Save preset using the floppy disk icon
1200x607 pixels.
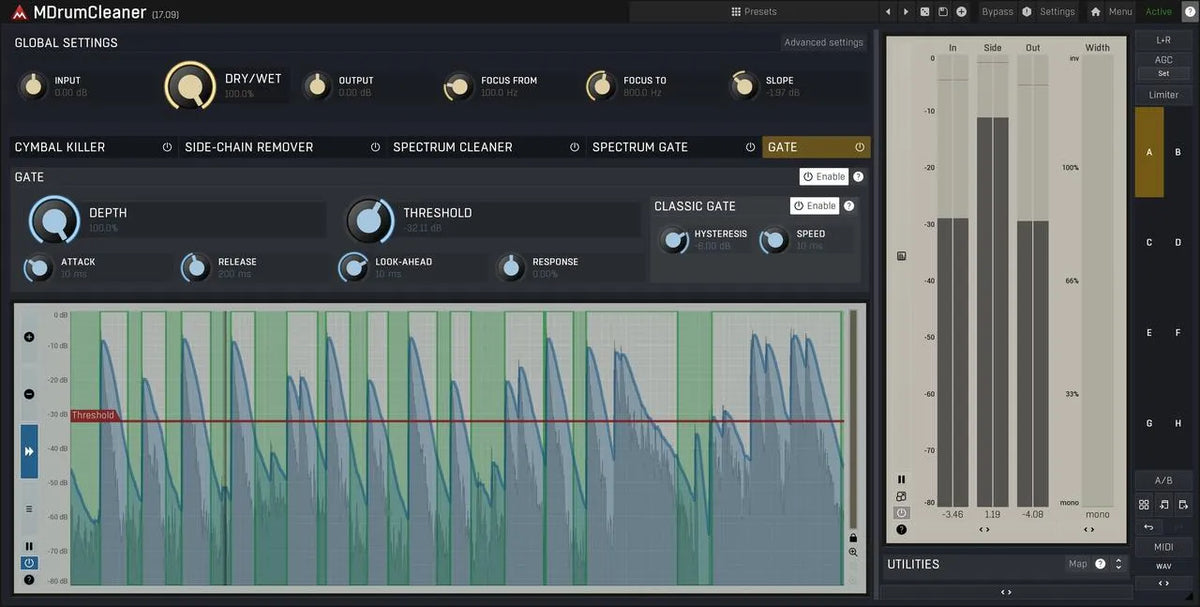(x=942, y=12)
